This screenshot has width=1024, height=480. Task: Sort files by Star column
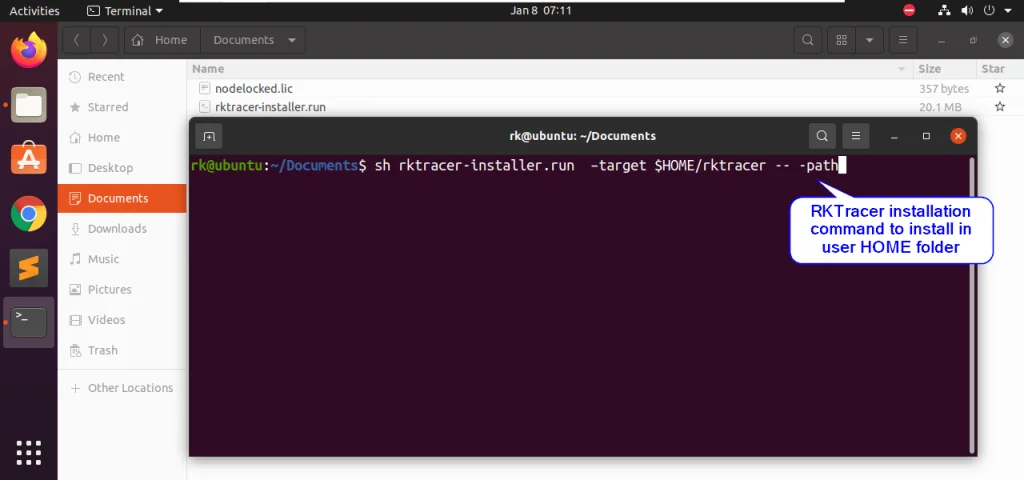999,69
